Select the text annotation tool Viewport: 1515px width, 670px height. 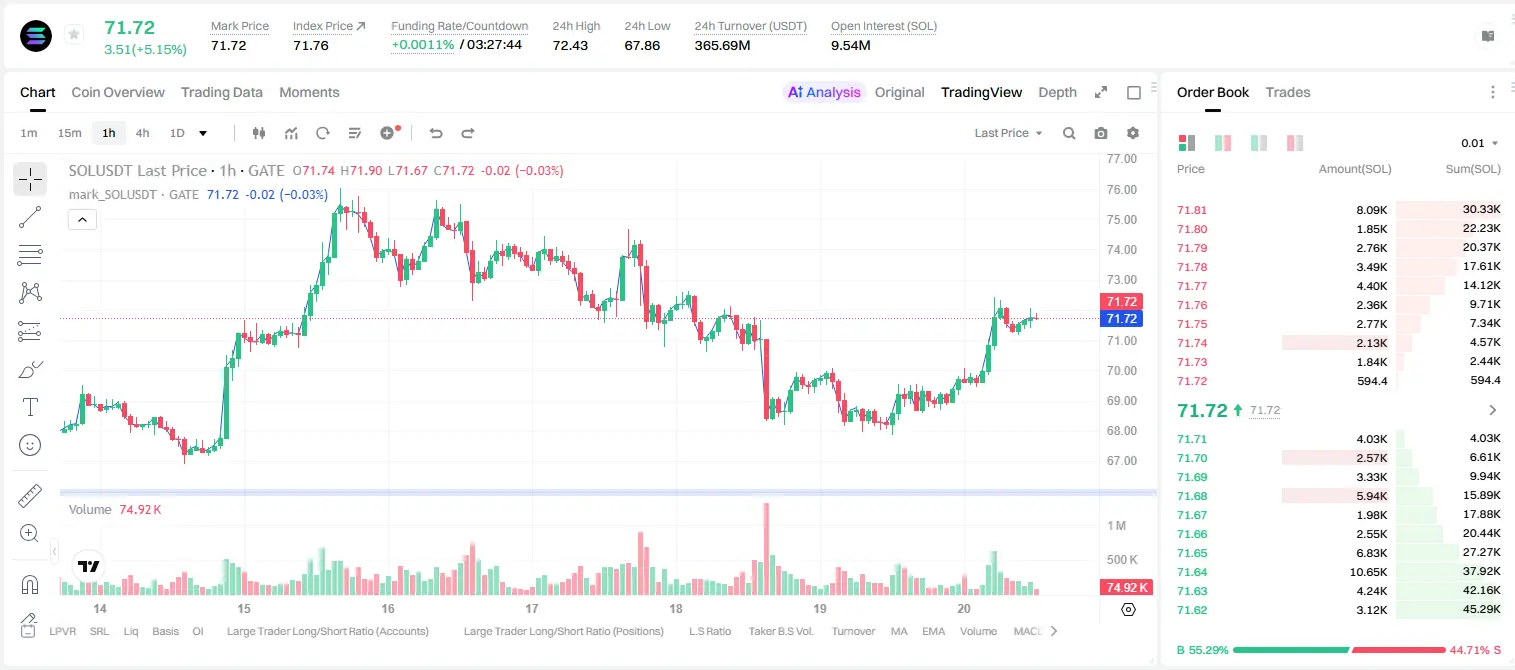pos(30,407)
